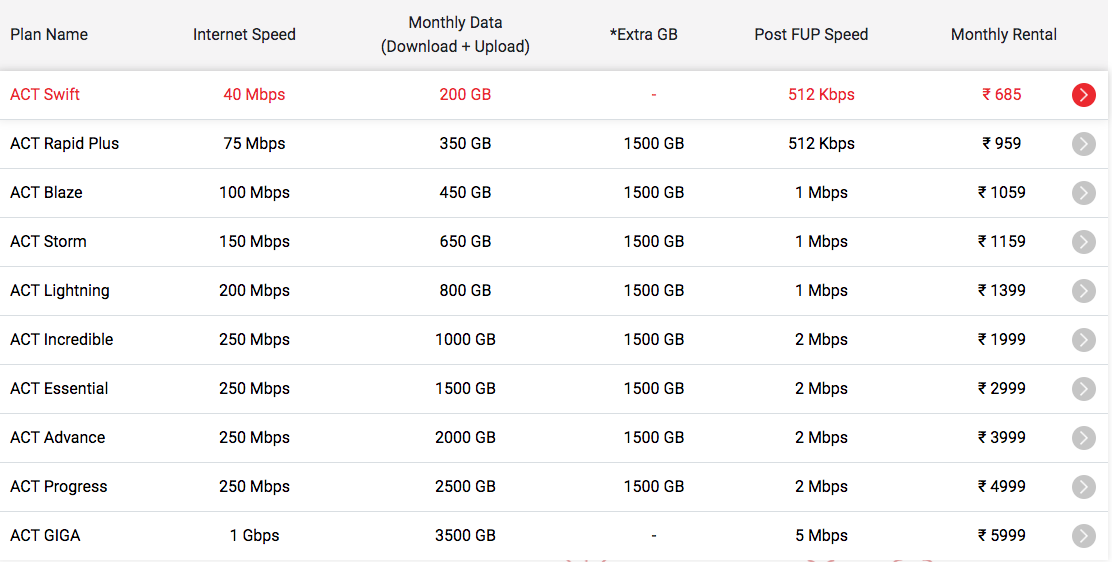Click the 200 GB monthly data cell
This screenshot has width=1112, height=562.
click(x=465, y=94)
